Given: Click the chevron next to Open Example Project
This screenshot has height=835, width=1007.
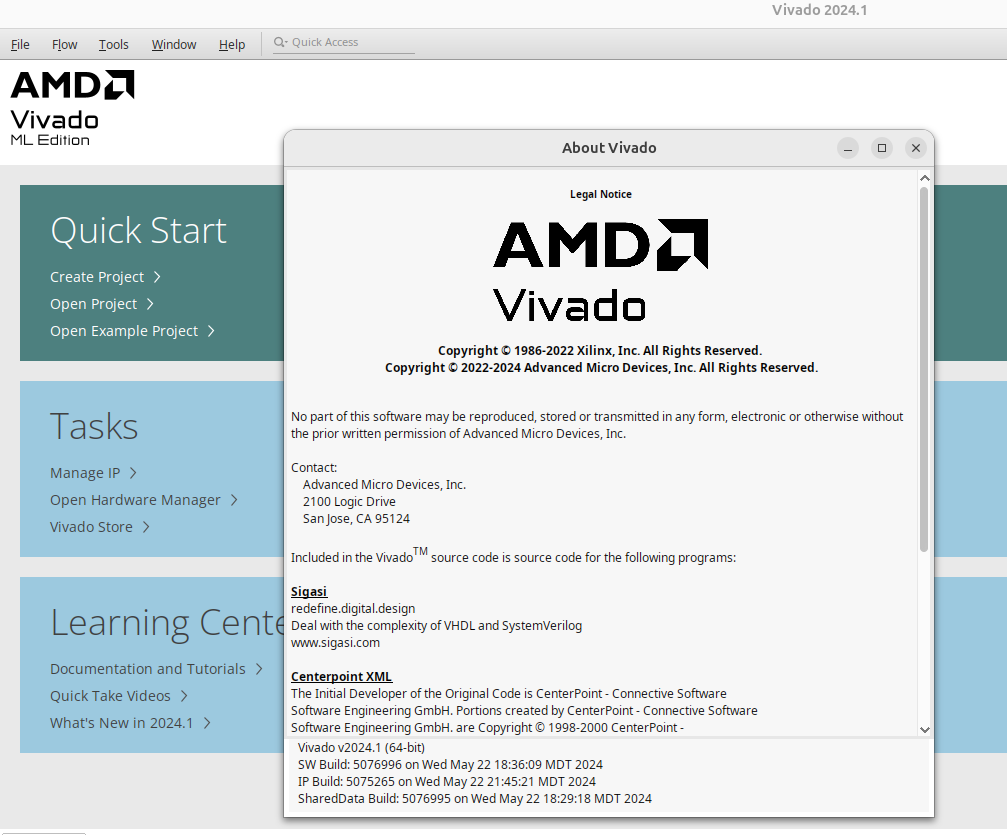Looking at the screenshot, I should click(211, 331).
